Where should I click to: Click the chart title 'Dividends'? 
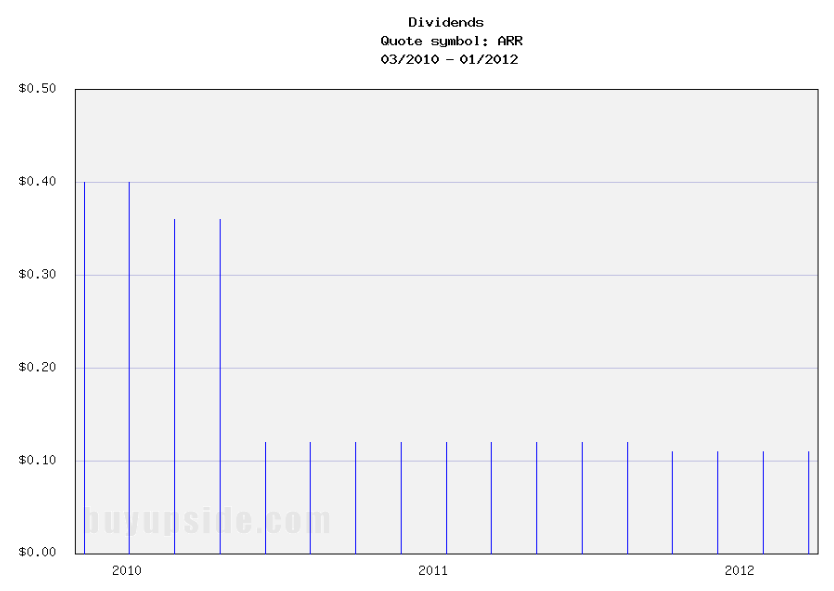(x=446, y=22)
